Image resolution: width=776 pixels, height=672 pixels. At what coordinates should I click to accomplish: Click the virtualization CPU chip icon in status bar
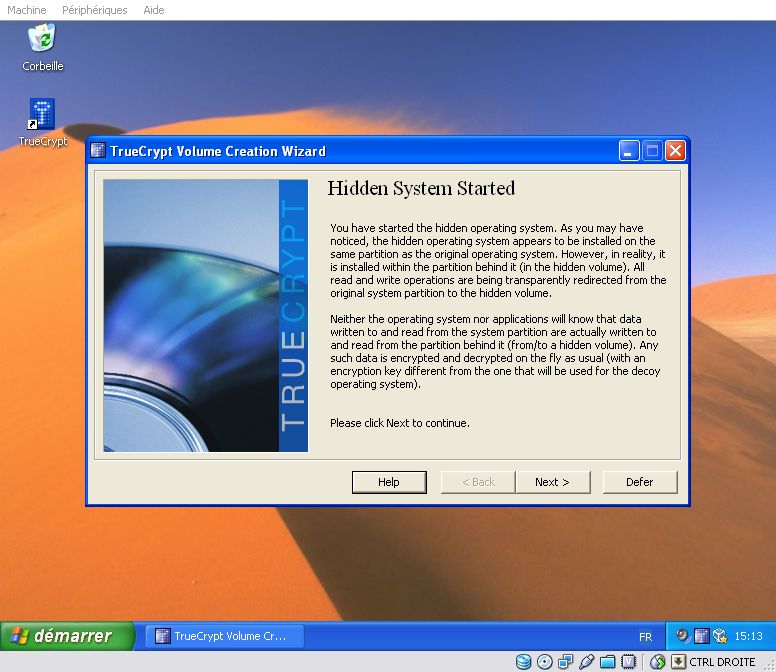coord(628,662)
